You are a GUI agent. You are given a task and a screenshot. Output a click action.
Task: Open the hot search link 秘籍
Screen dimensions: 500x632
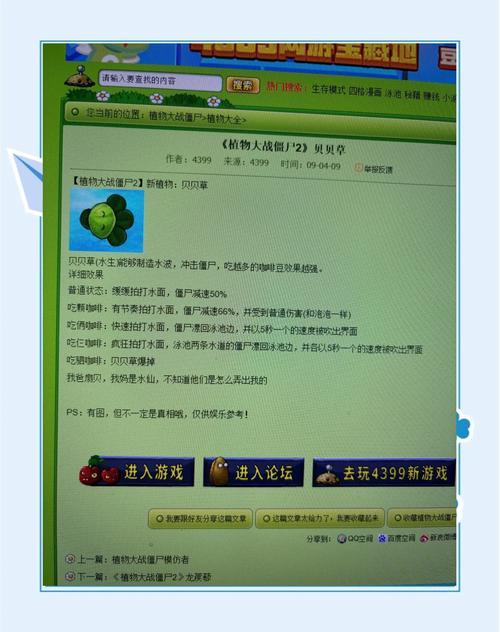pyautogui.click(x=412, y=95)
